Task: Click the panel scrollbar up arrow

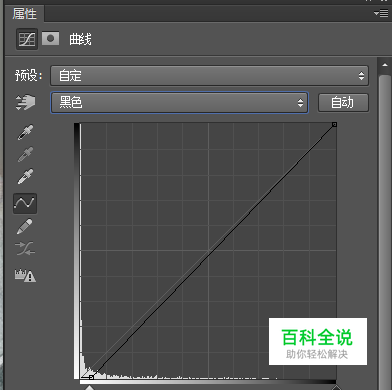Action: (x=385, y=65)
